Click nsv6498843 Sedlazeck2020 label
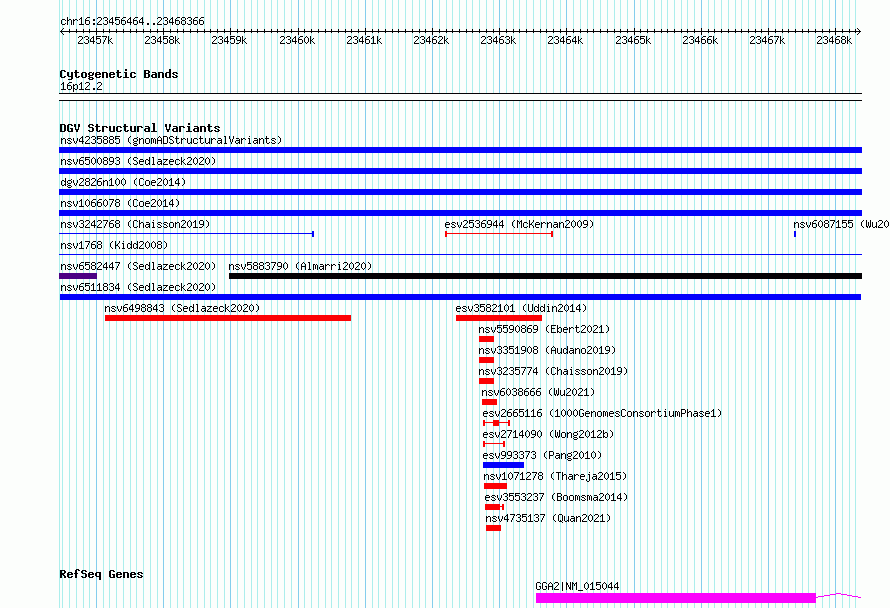Image resolution: width=890 pixels, height=608 pixels. pyautogui.click(x=182, y=308)
